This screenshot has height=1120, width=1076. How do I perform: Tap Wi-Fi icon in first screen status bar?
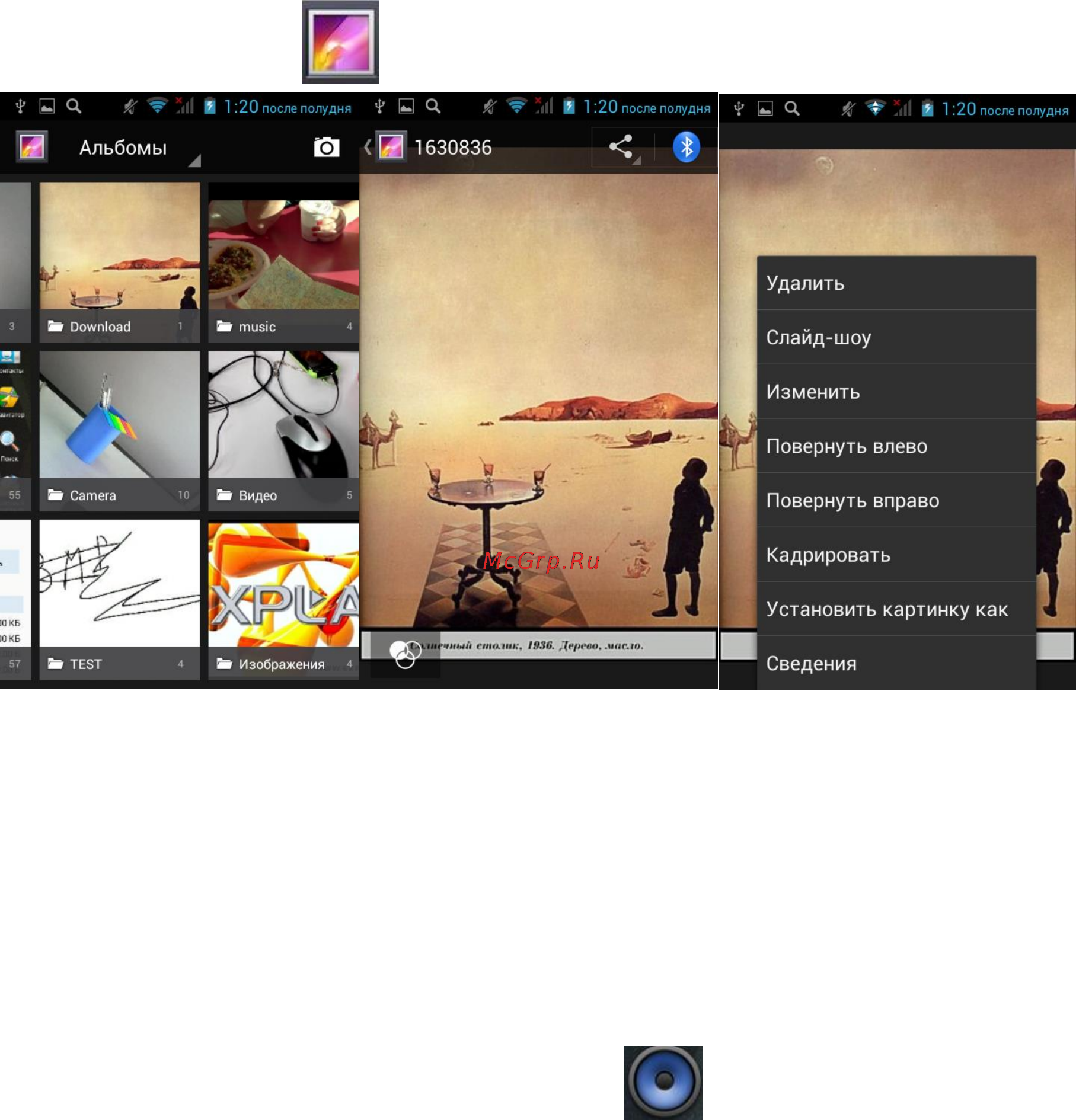(x=157, y=105)
